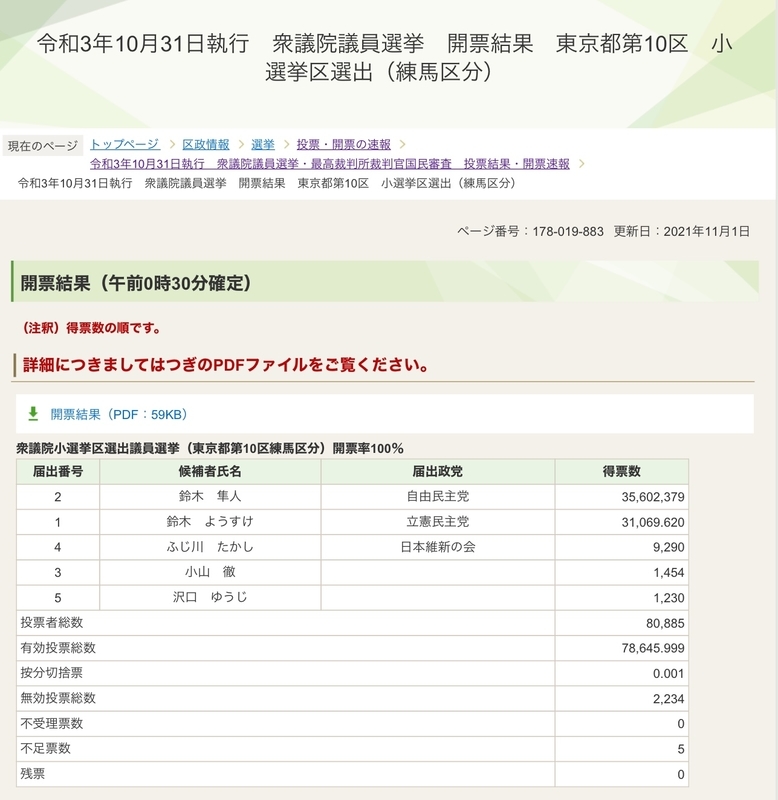
Task: Click party cell 日本維新の会
Action: coord(437,547)
